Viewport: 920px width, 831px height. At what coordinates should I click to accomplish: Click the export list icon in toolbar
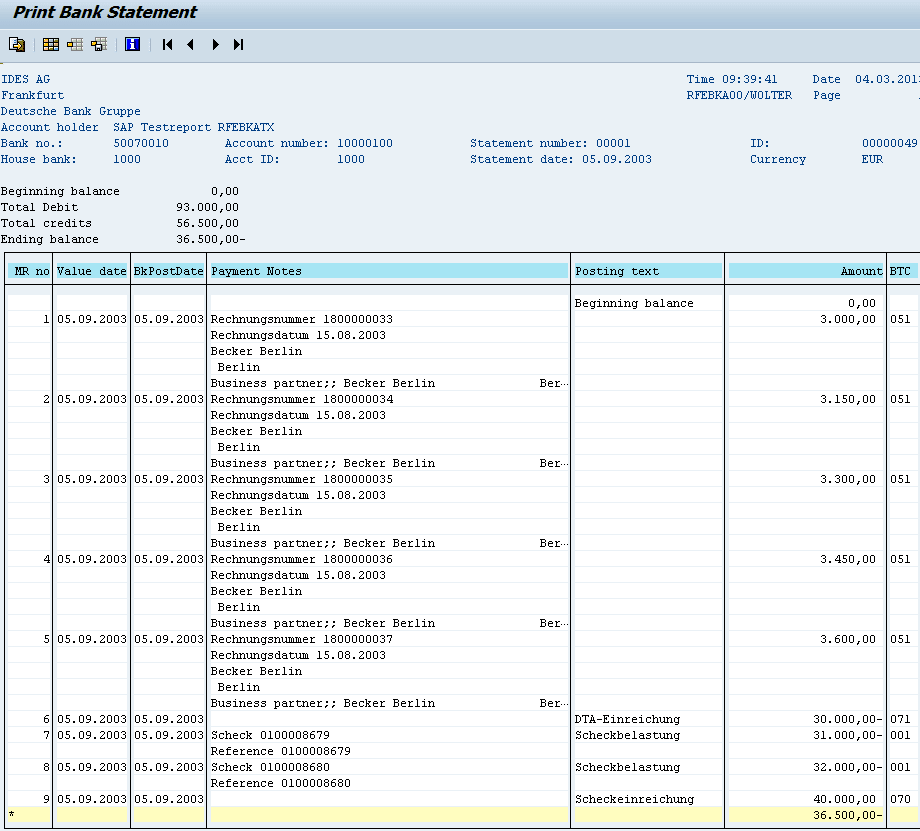coord(17,44)
